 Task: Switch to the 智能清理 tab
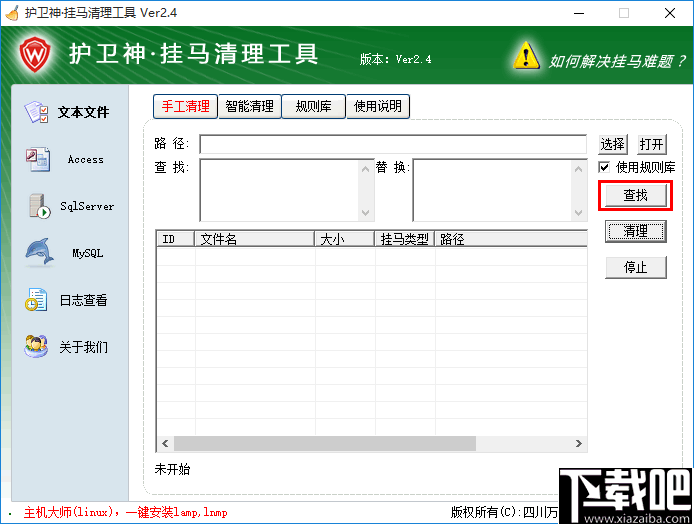[x=250, y=106]
